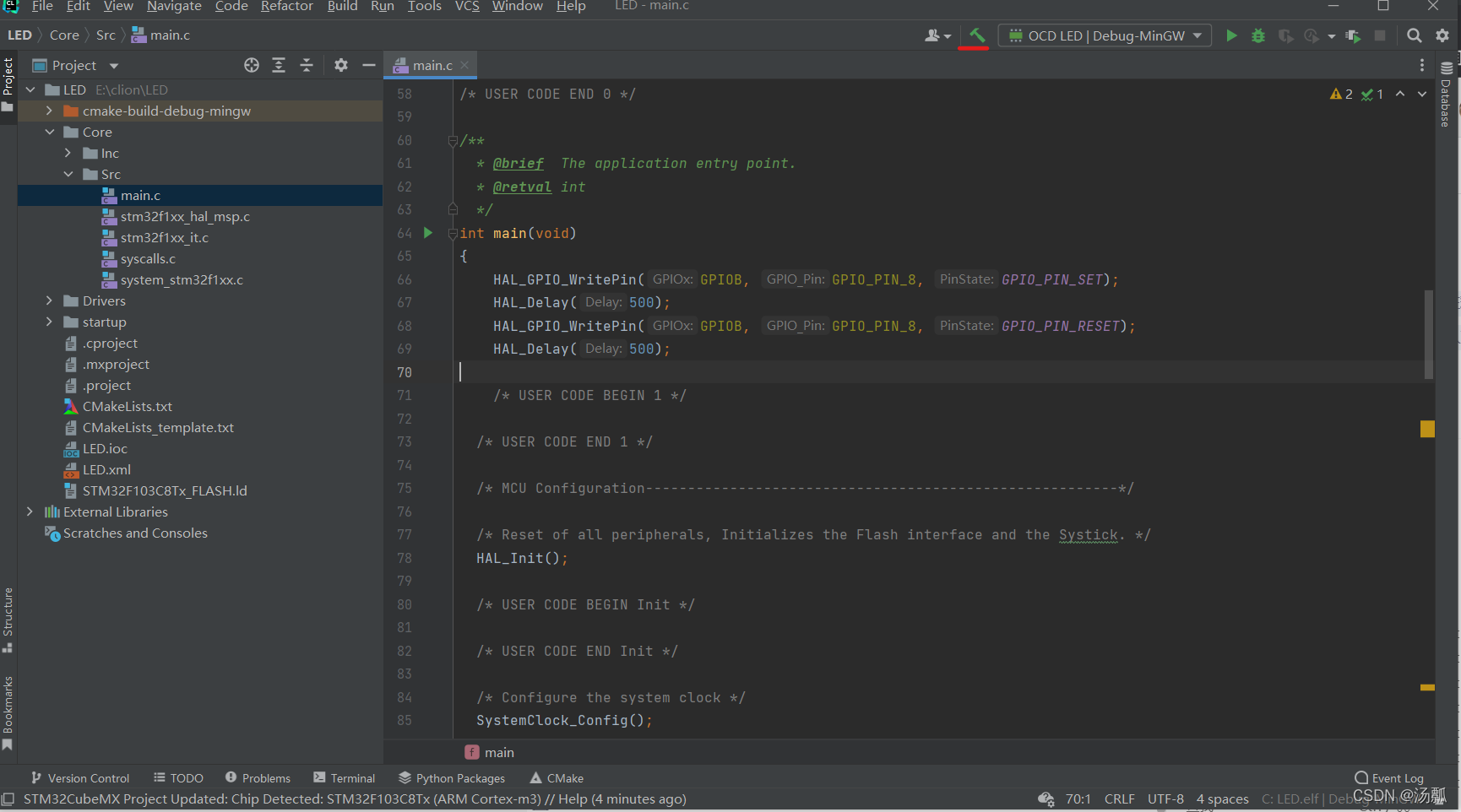Expand the Inc folder

[68, 153]
